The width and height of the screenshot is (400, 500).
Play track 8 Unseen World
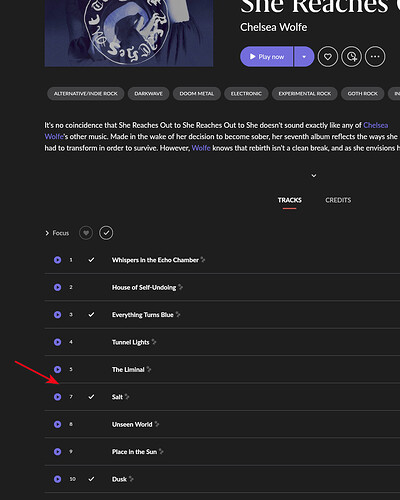[x=58, y=424]
